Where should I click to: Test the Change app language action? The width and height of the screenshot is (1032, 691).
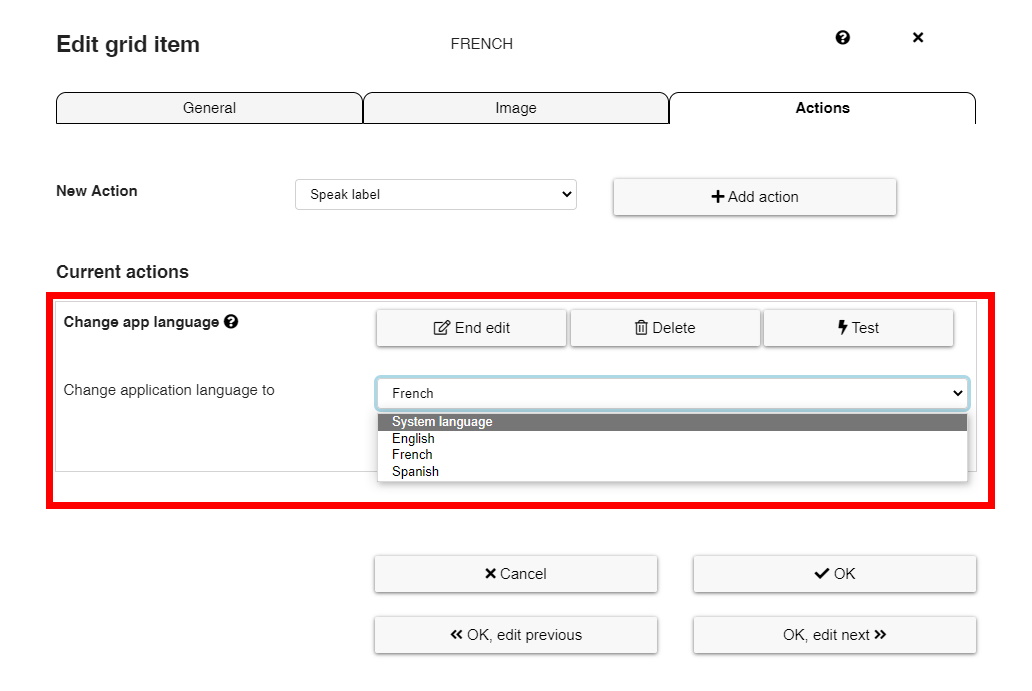pos(858,328)
